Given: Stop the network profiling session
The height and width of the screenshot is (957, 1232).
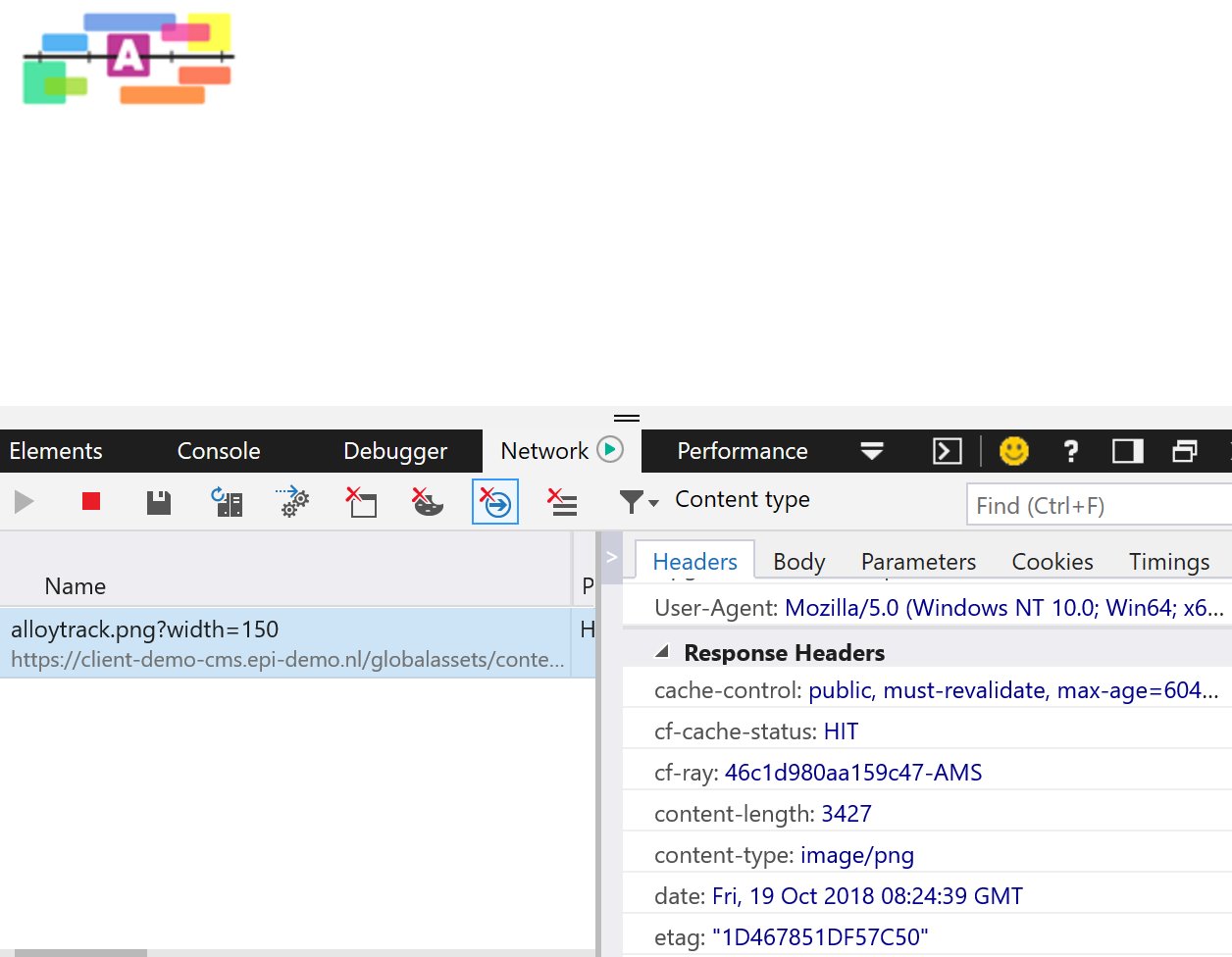Looking at the screenshot, I should click(x=91, y=502).
